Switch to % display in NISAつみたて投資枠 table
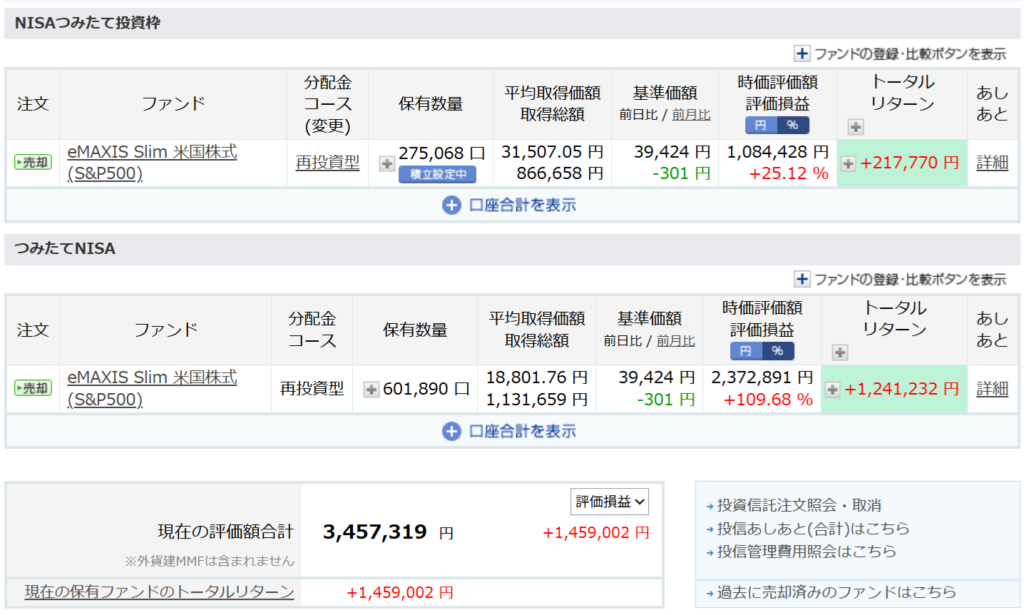 [793, 125]
